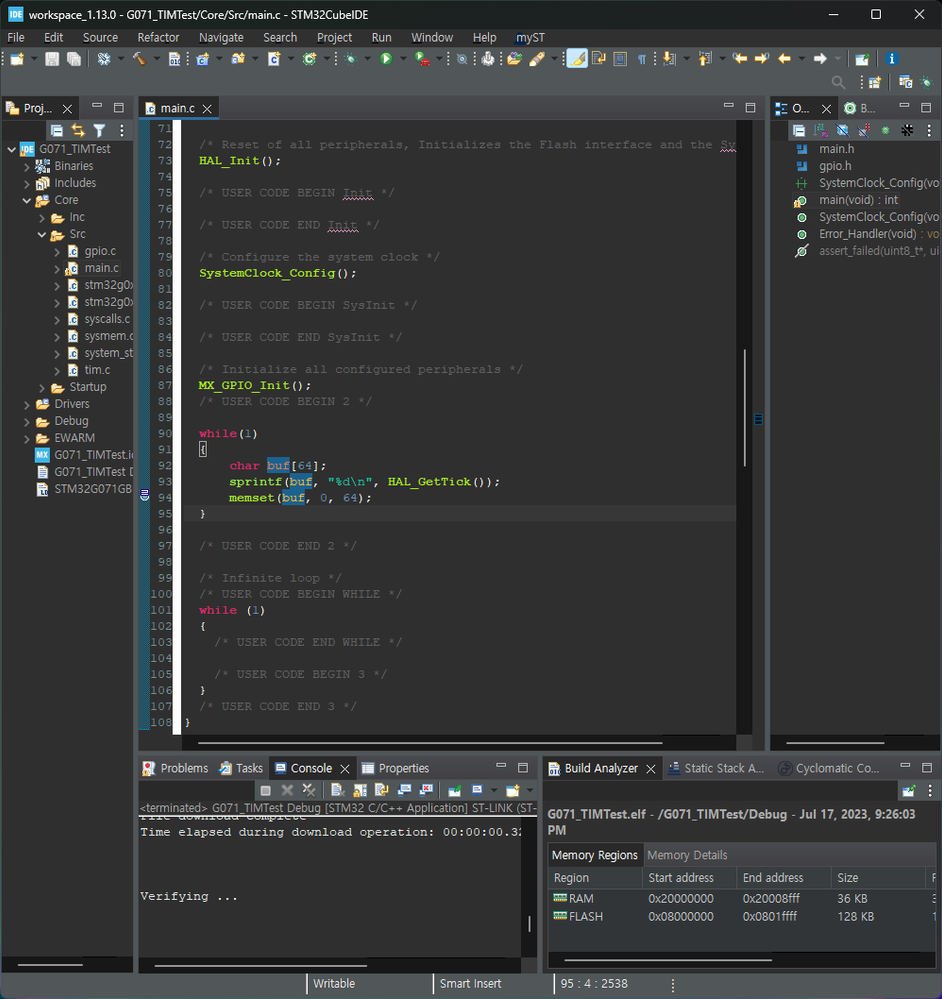Click the toolbar search magnifier icon
This screenshot has height=999, width=942.
838,82
